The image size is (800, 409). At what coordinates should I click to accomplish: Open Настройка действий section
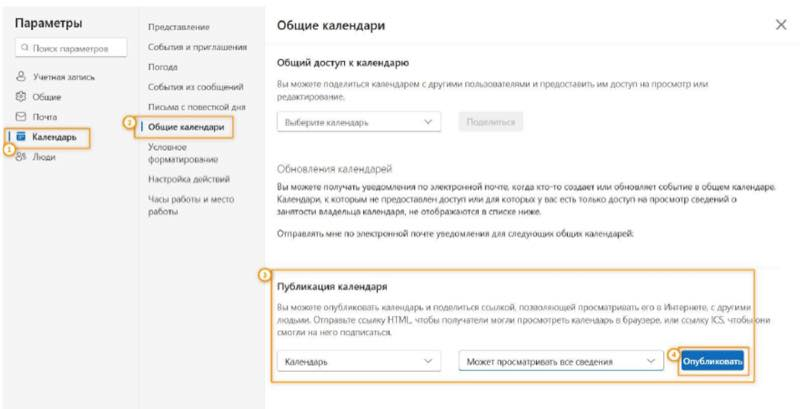click(x=189, y=179)
